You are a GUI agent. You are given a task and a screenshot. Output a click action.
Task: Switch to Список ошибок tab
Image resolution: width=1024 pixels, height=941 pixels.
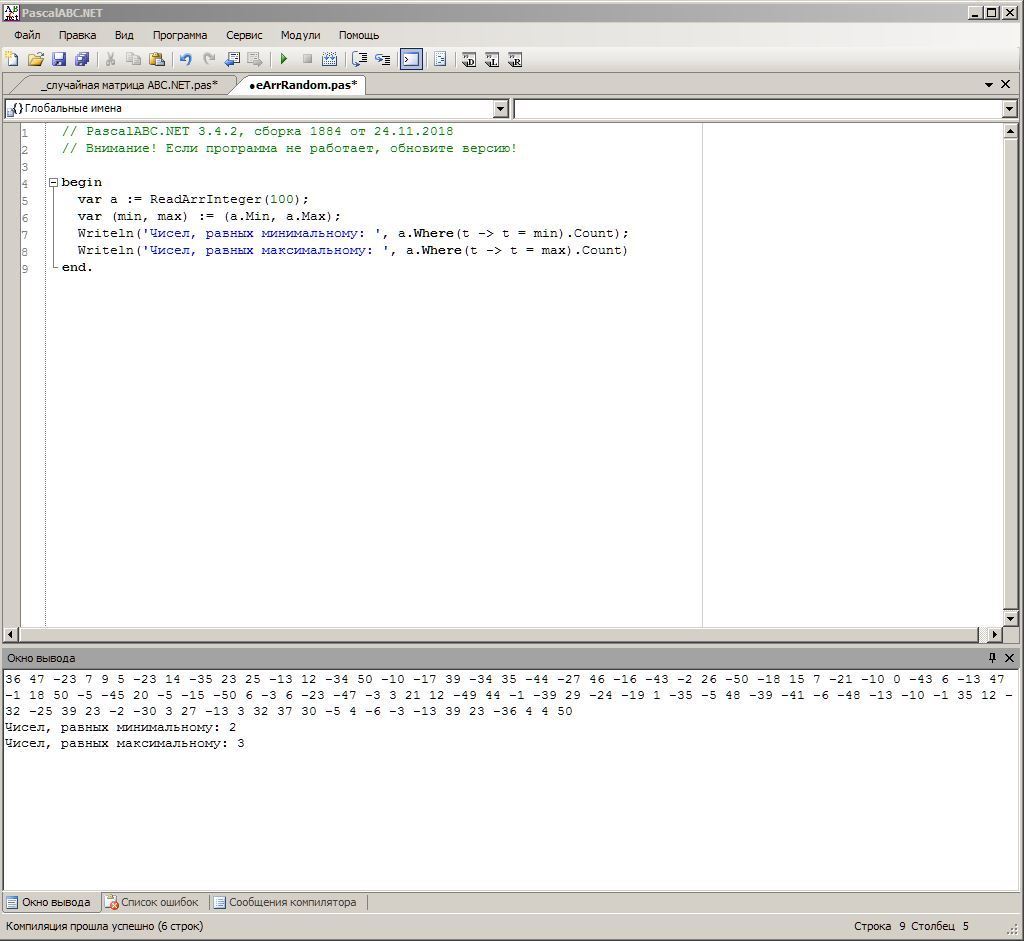(153, 902)
